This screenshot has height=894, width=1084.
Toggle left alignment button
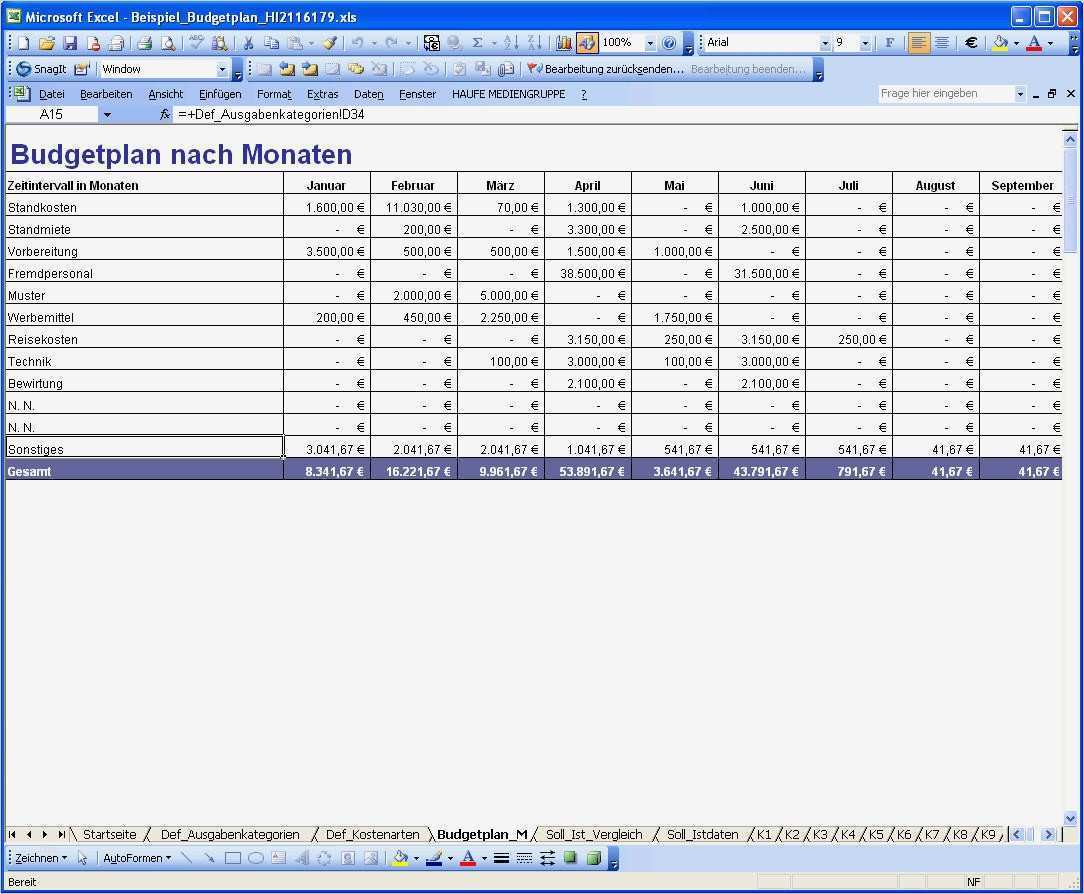(x=919, y=43)
